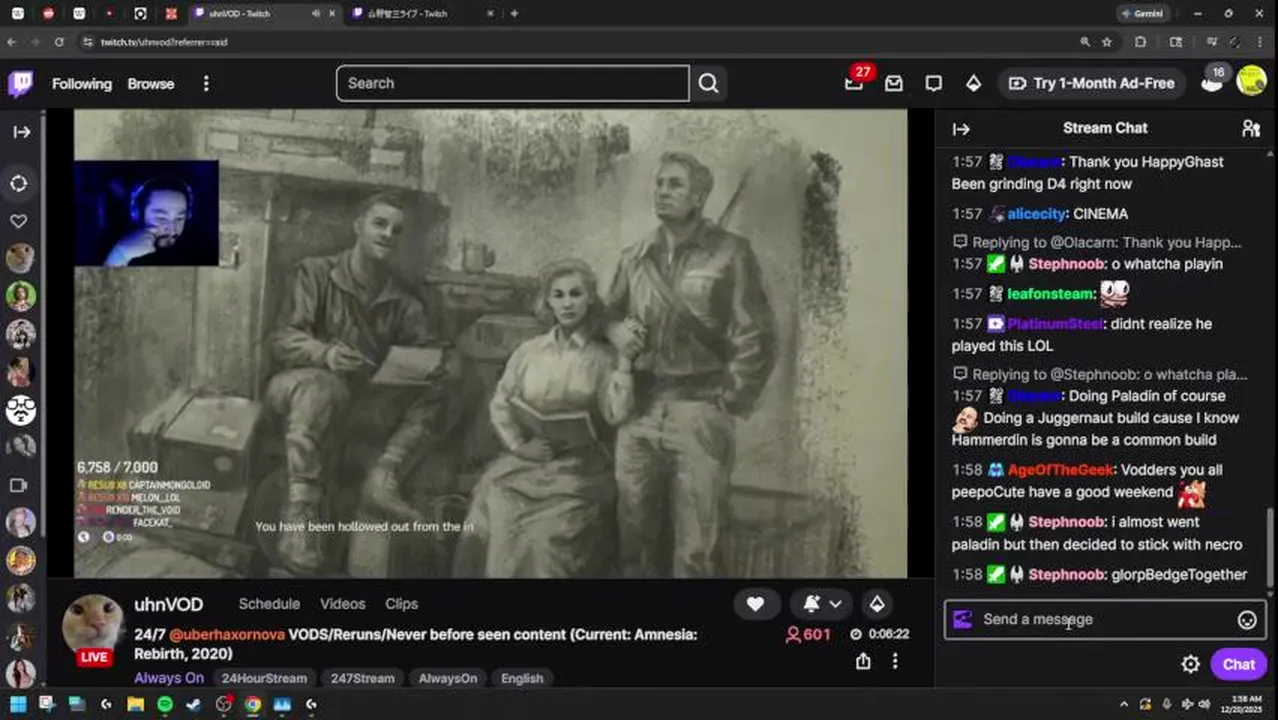1278x720 pixels.
Task: Open File Explorer folder in taskbar
Action: click(135, 704)
